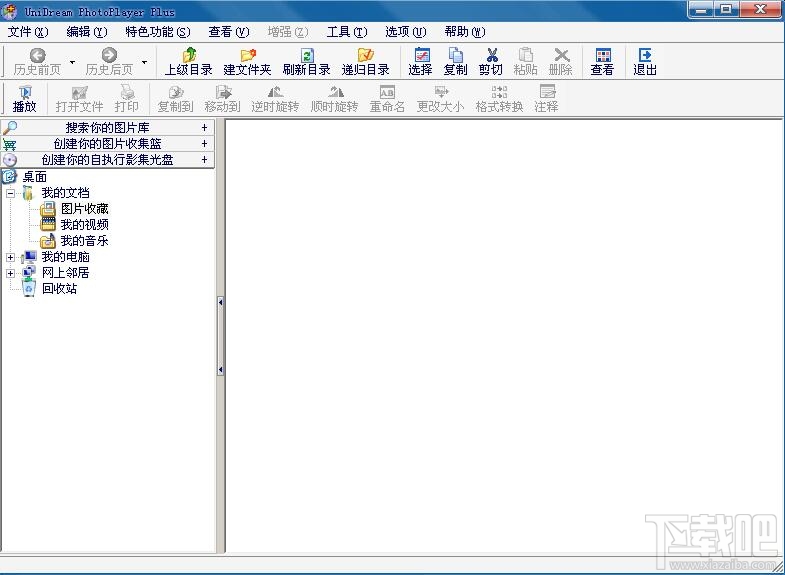Click the 搜索你的图片库 panel header
The height and width of the screenshot is (575, 785).
coord(108,128)
